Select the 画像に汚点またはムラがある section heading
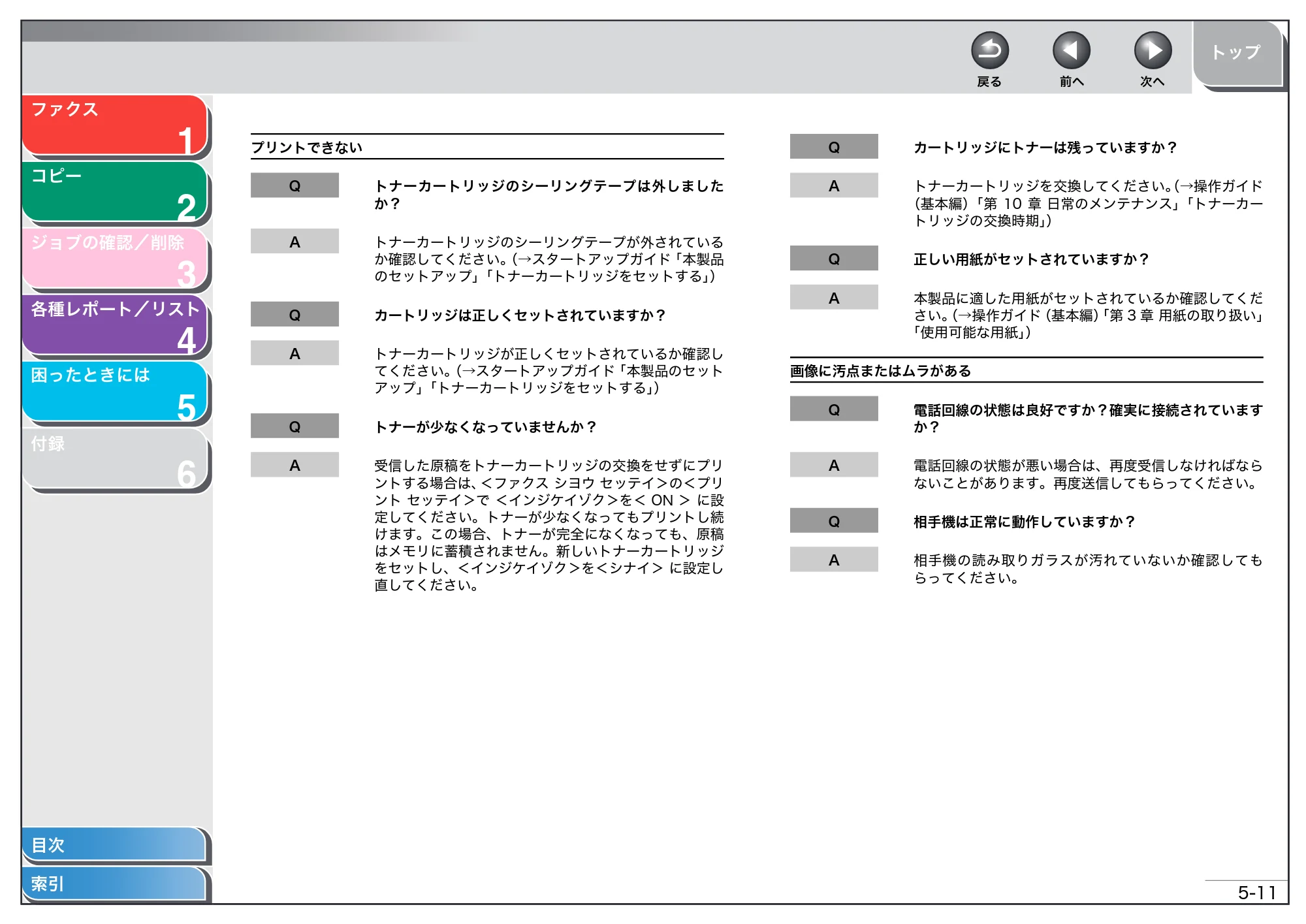Viewport: 1306px width, 924px height. point(880,371)
